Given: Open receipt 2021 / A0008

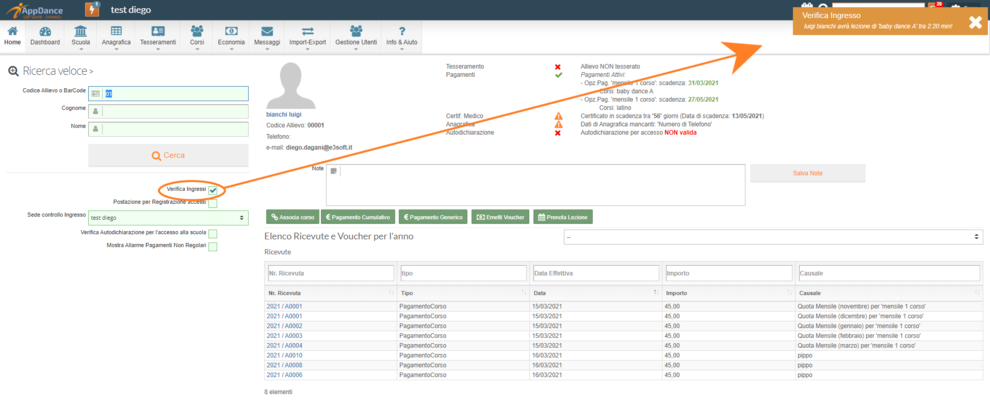Looking at the screenshot, I should 285,365.
